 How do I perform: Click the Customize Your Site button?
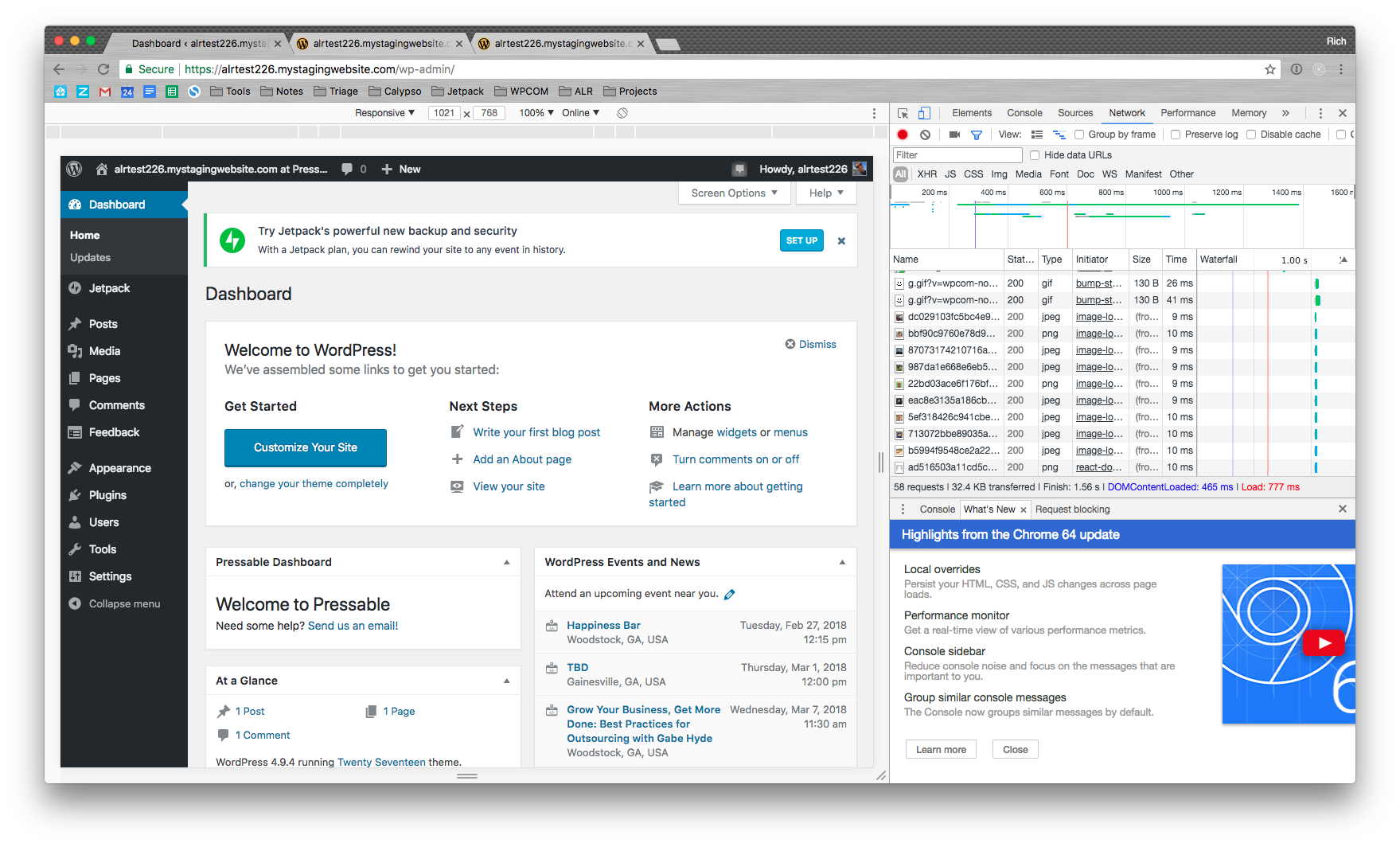pos(305,447)
